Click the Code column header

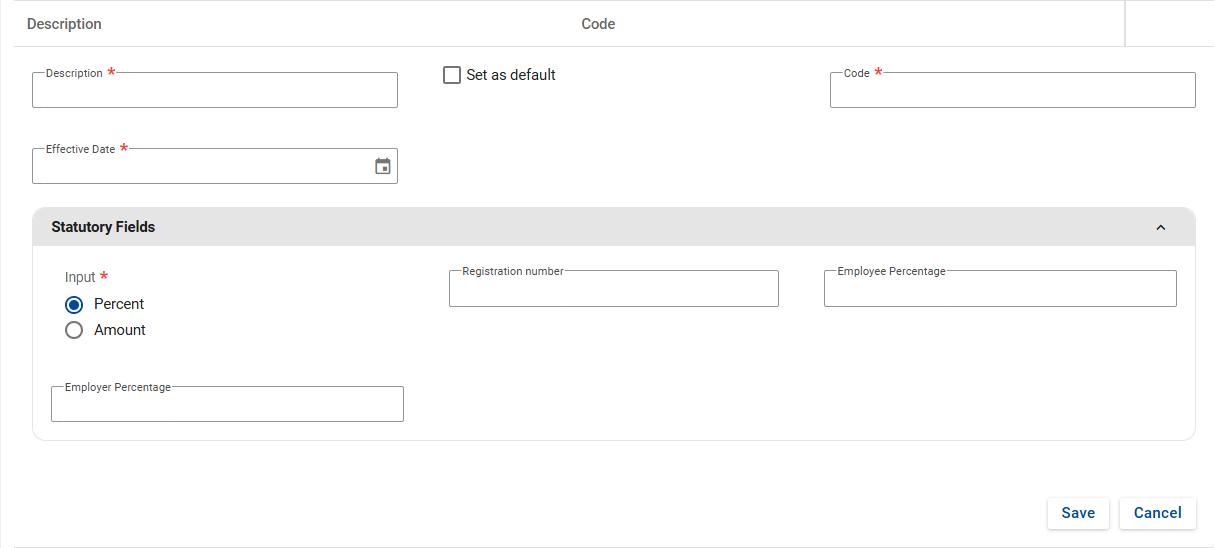point(598,24)
